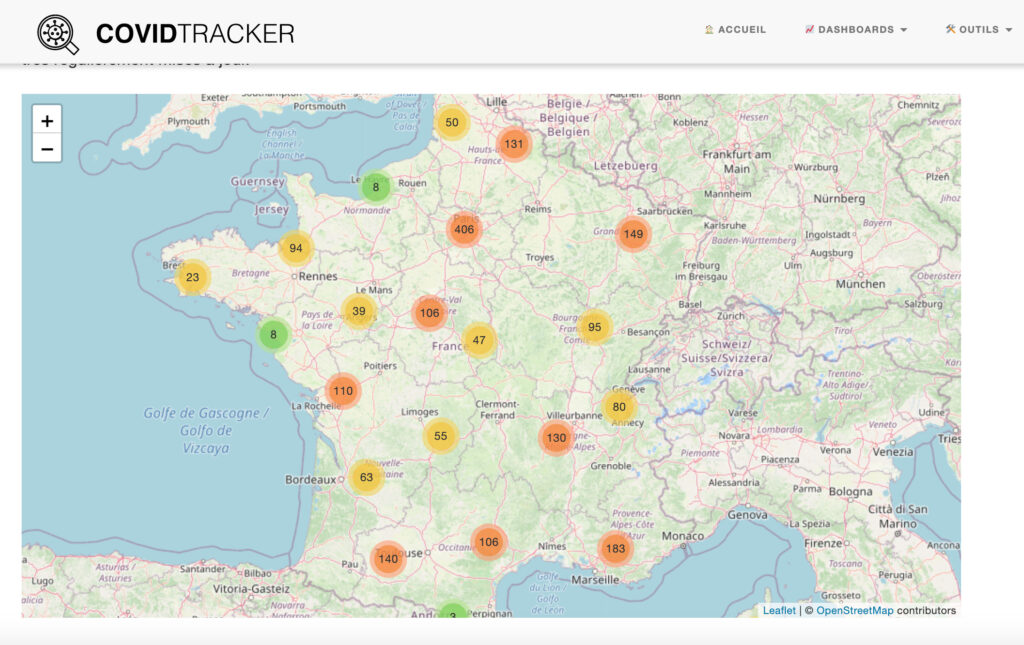
Task: Zoom out the map with minus button
Action: click(x=47, y=149)
